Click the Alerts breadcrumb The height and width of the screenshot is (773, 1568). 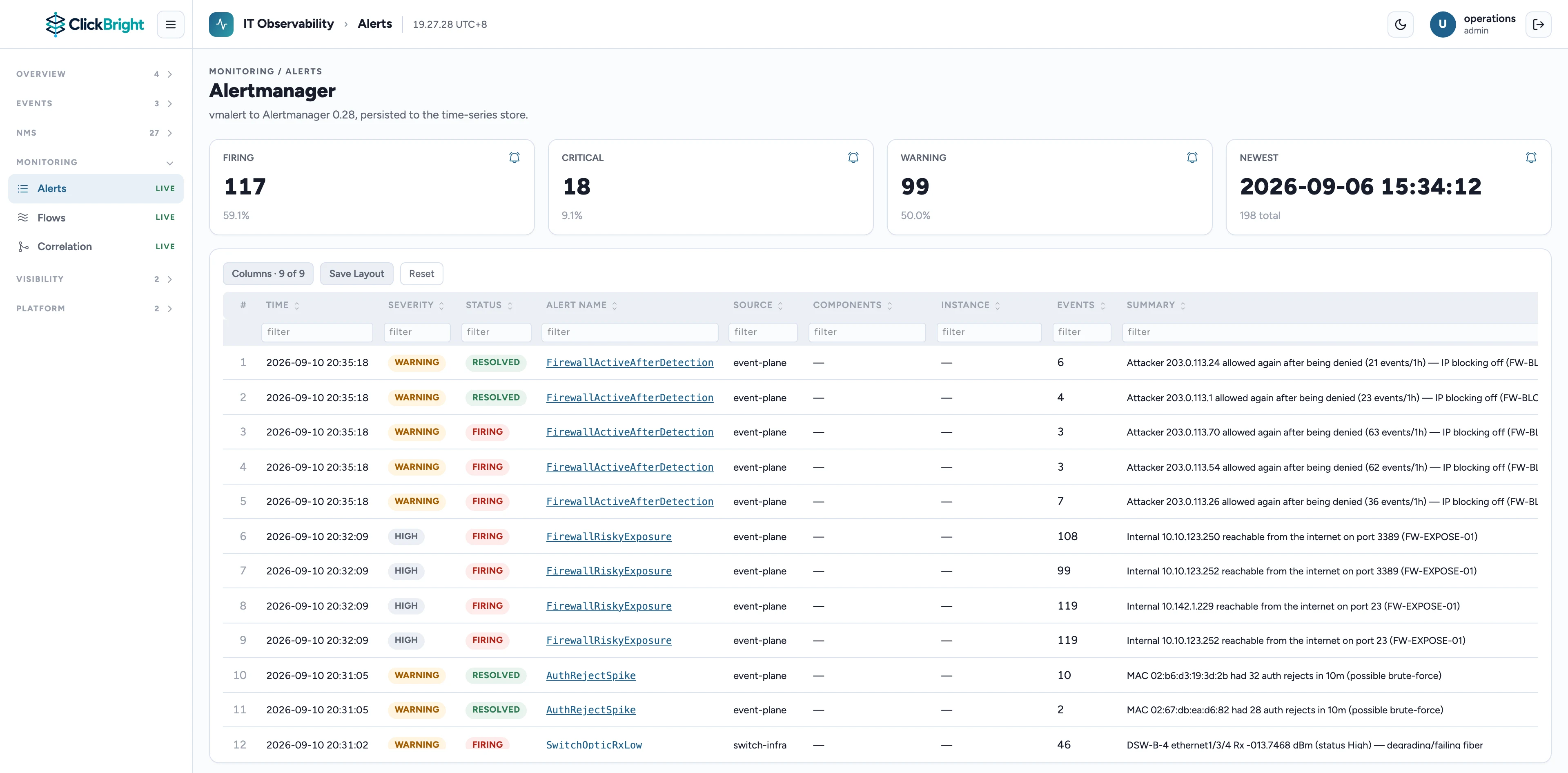375,24
